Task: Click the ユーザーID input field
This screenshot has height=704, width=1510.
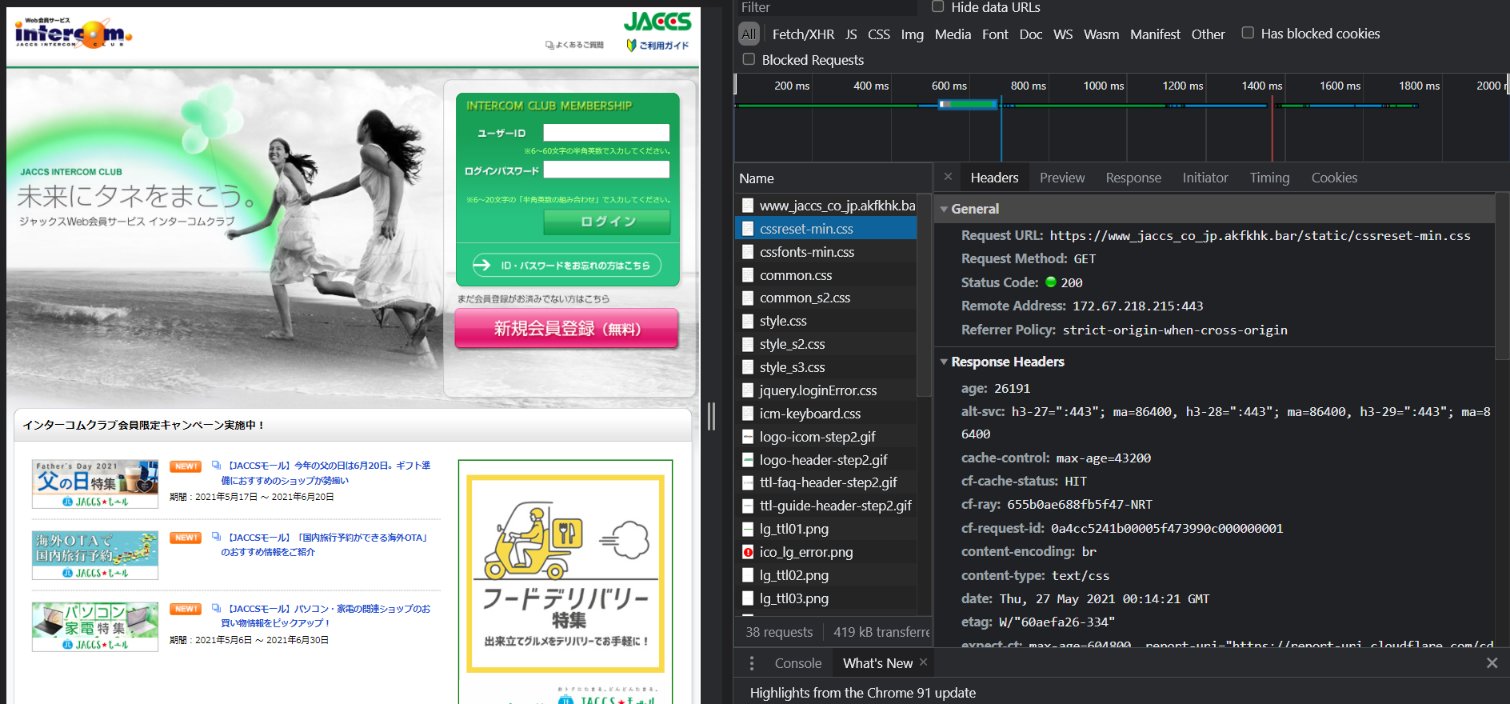Action: point(606,133)
